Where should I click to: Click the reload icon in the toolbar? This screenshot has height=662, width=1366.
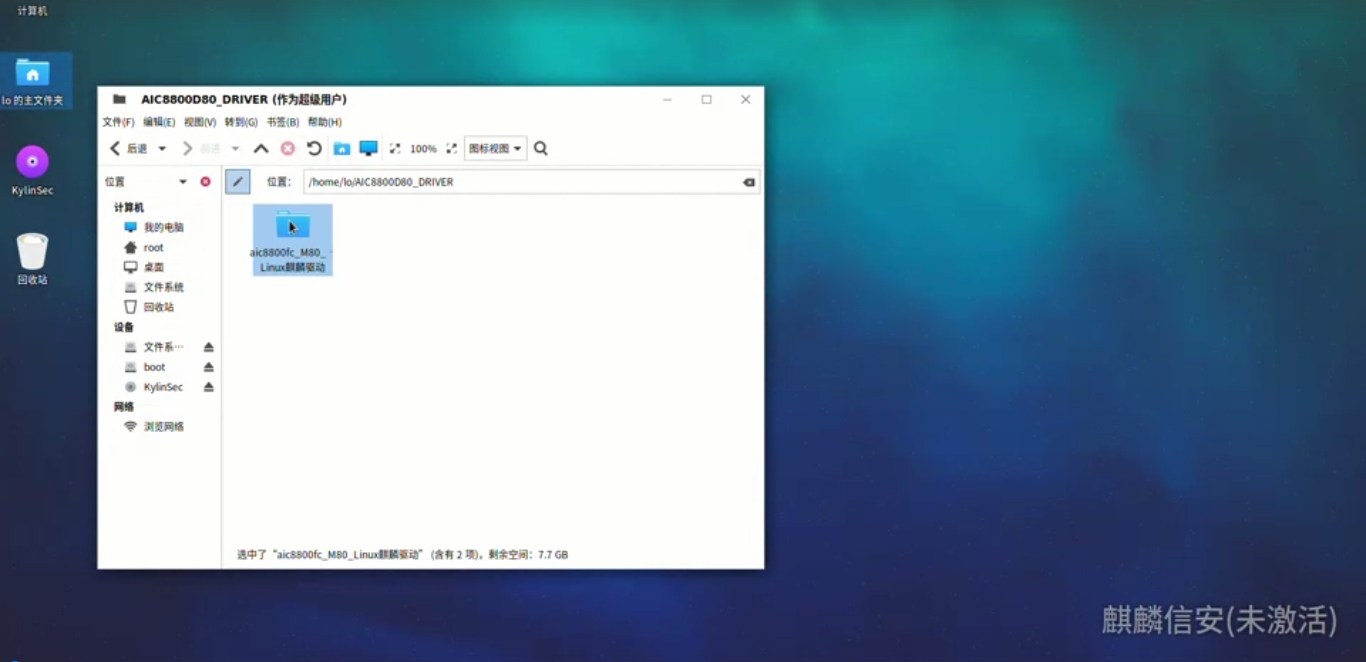pos(314,149)
